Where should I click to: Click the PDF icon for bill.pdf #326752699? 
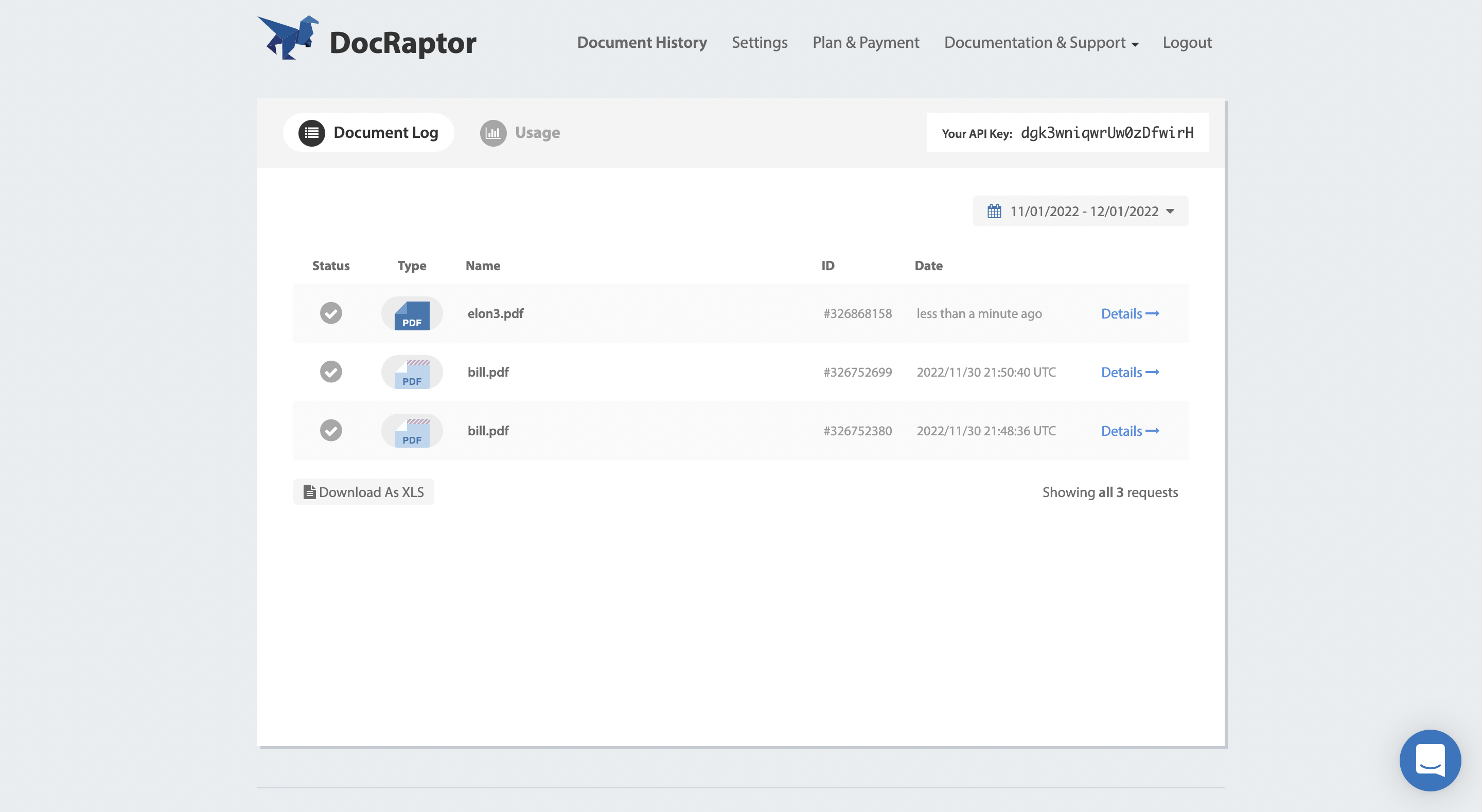411,372
